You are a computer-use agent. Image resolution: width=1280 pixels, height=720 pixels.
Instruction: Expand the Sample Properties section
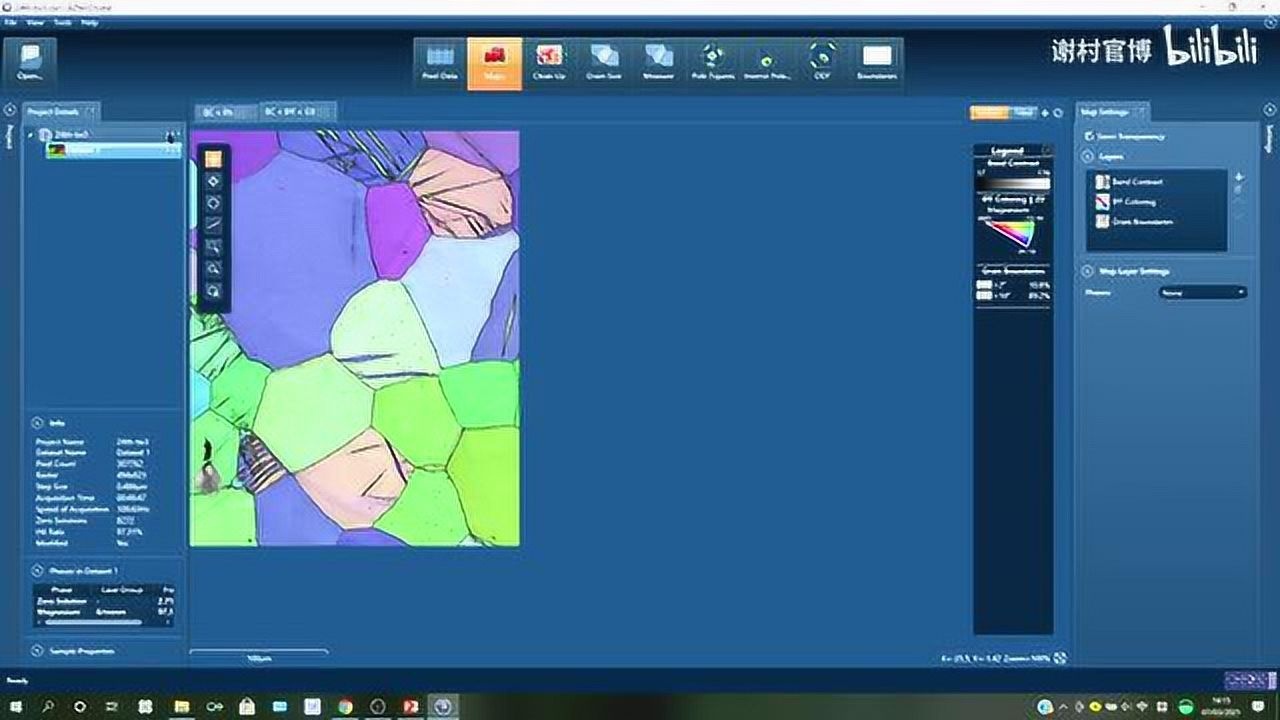point(37,651)
